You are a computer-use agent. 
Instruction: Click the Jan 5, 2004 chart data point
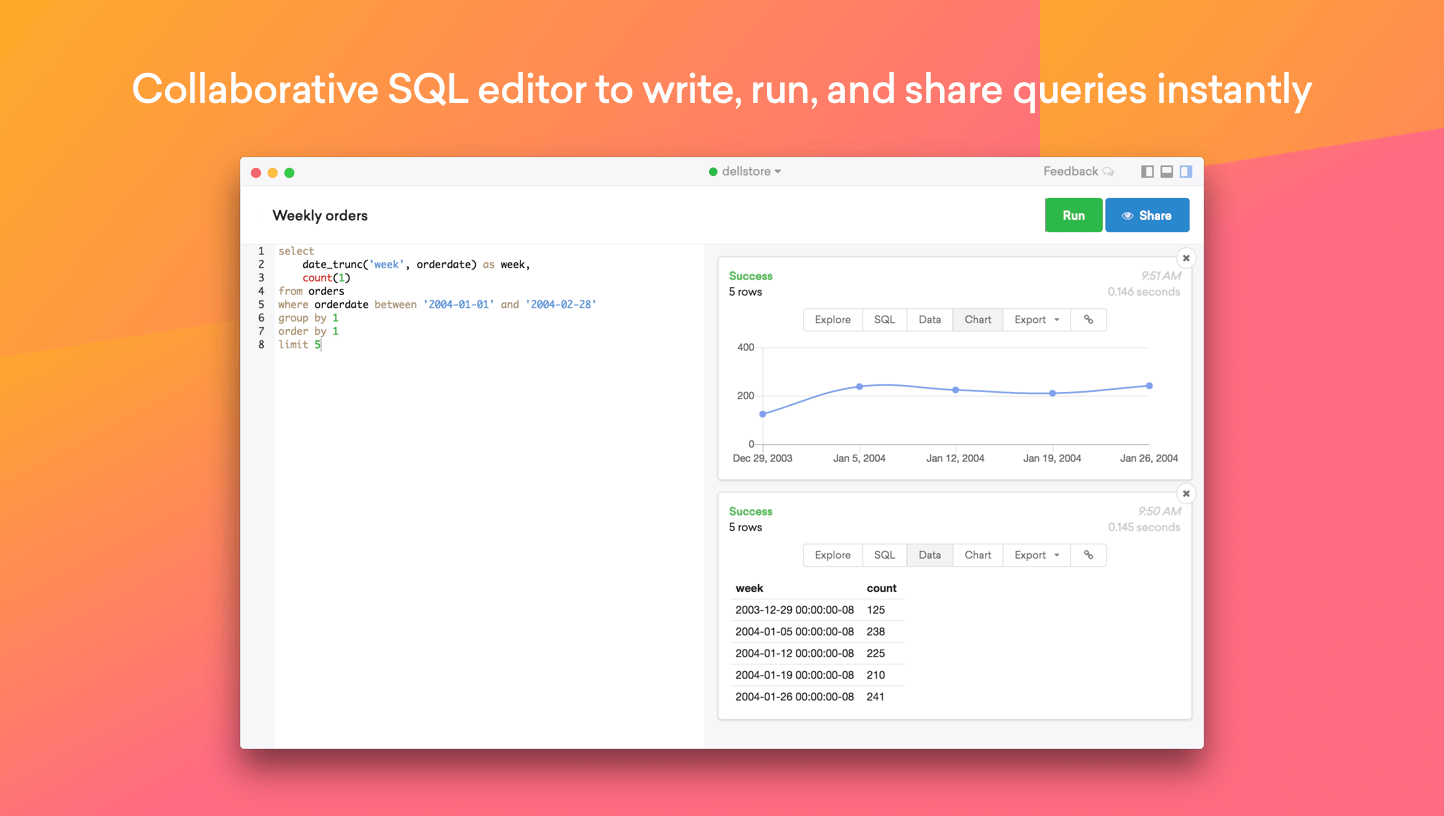(x=859, y=386)
